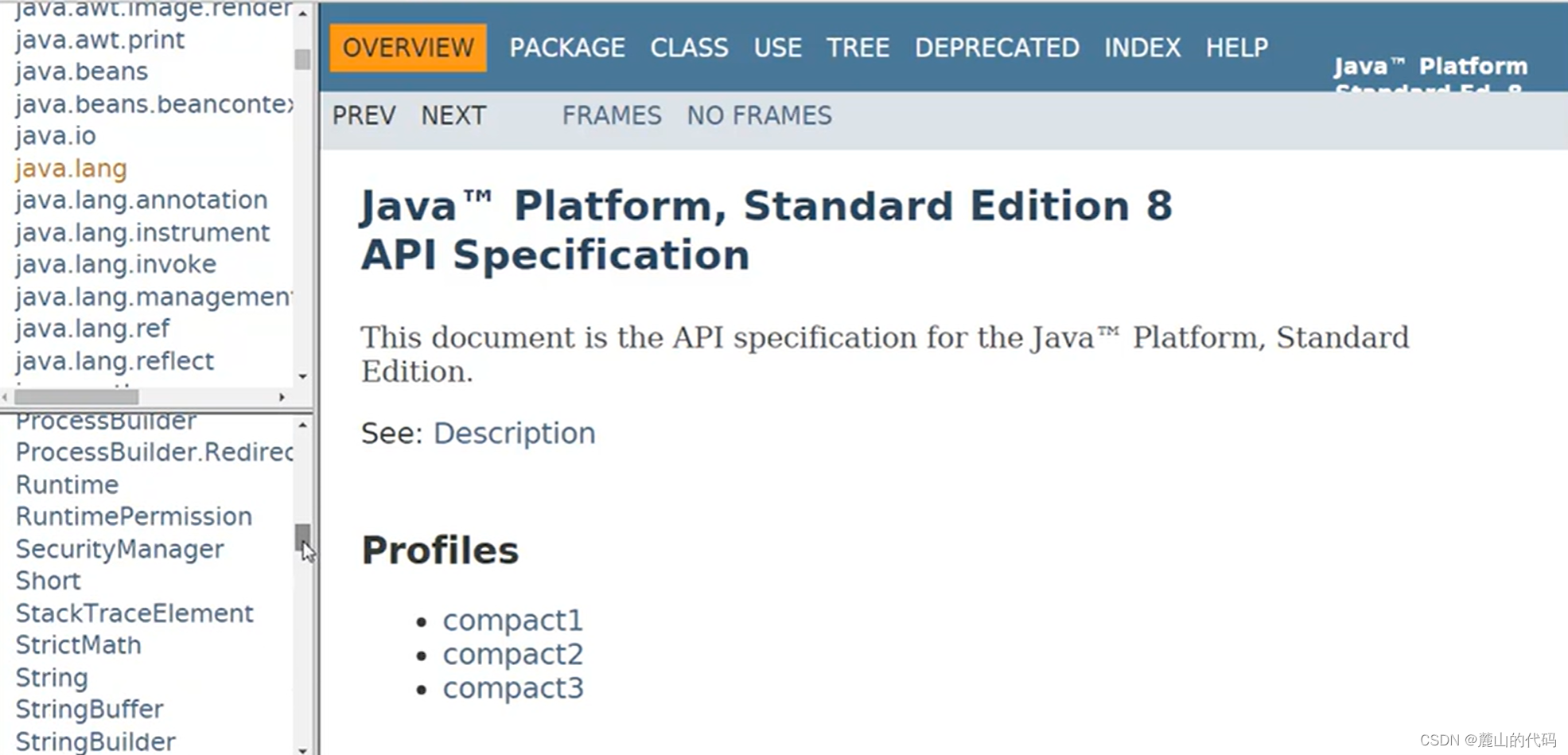Select CLASS in the top navigation bar
Viewport: 1568px width, 755px height.
pyautogui.click(x=689, y=48)
